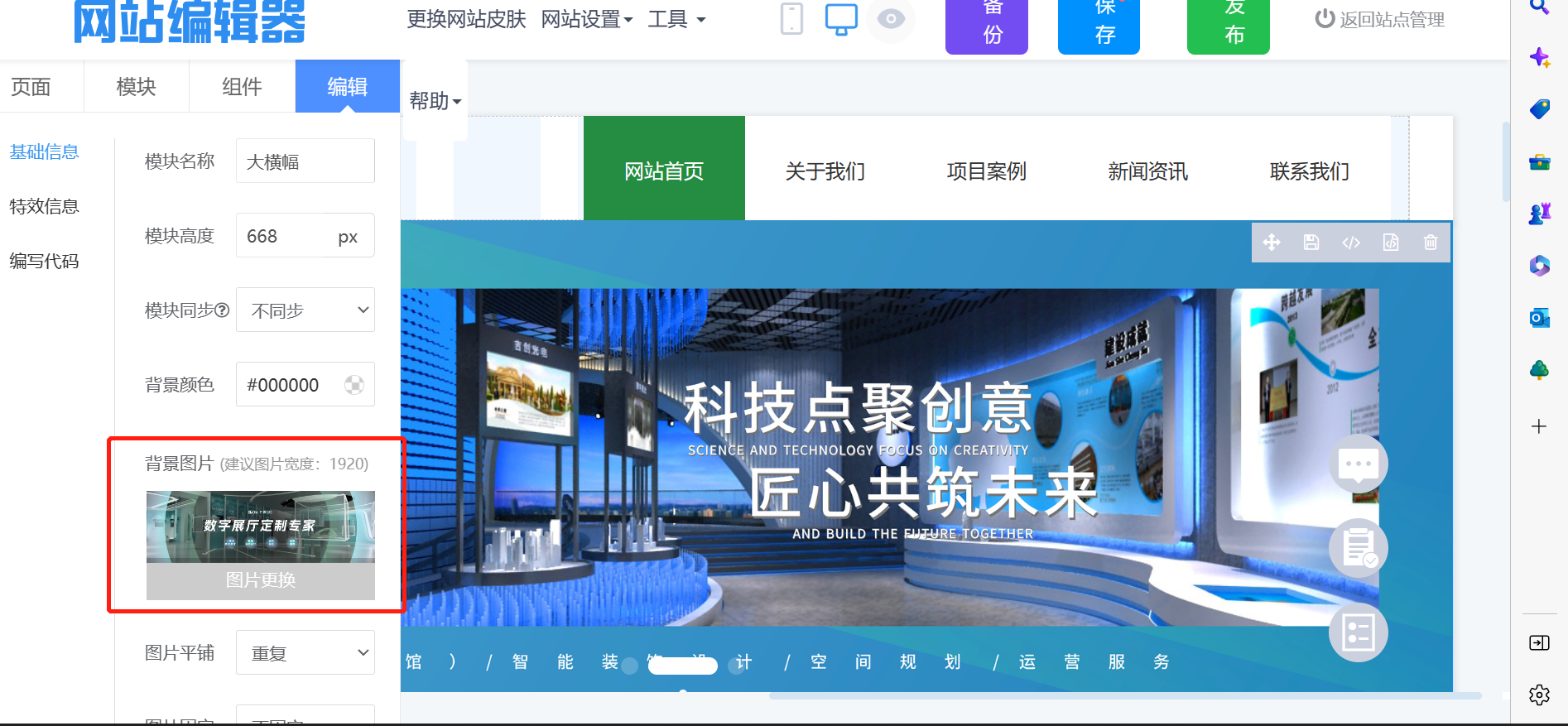Open the green tree sidebar icon
Screen dimensions: 1568x726
point(1539,370)
